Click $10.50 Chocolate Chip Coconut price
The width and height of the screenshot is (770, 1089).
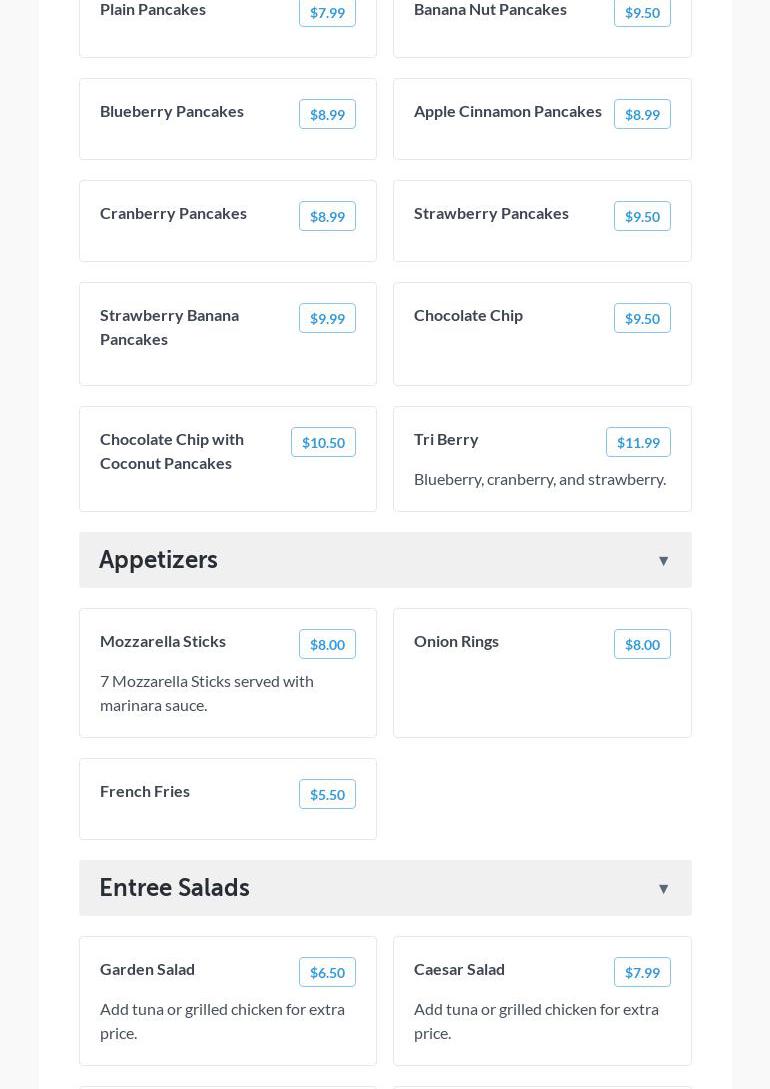(x=323, y=443)
